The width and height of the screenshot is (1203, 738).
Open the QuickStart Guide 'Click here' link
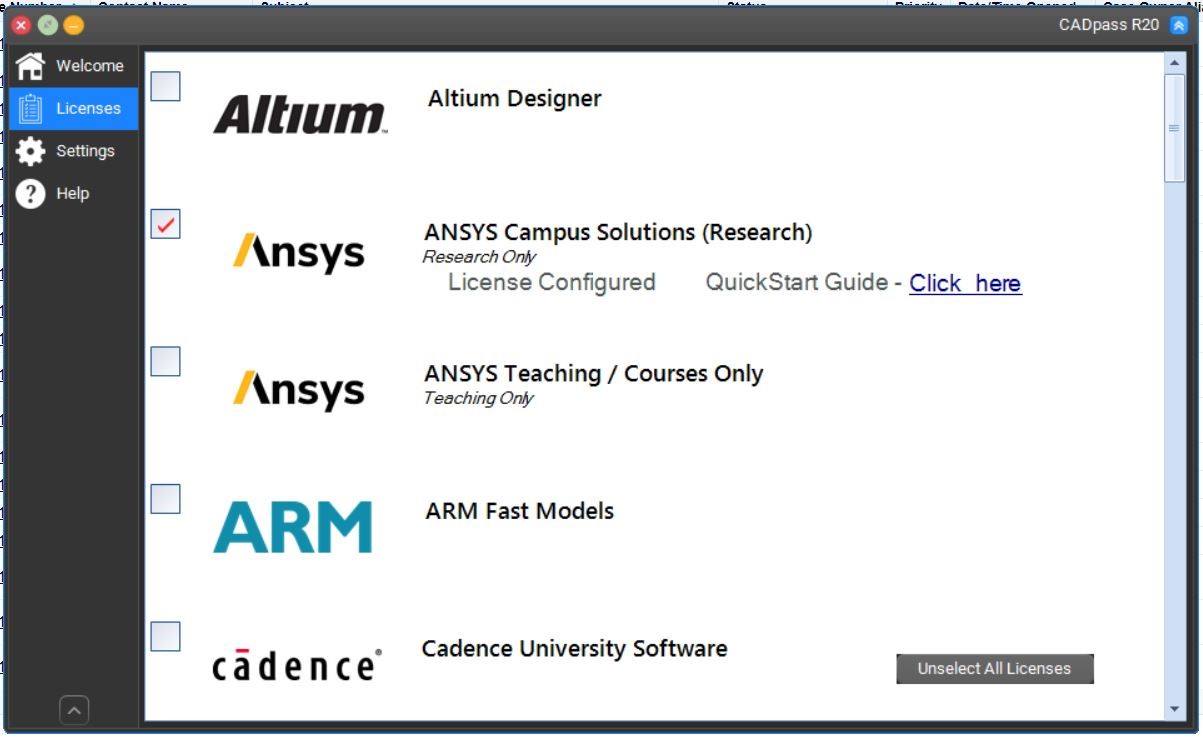click(x=965, y=284)
